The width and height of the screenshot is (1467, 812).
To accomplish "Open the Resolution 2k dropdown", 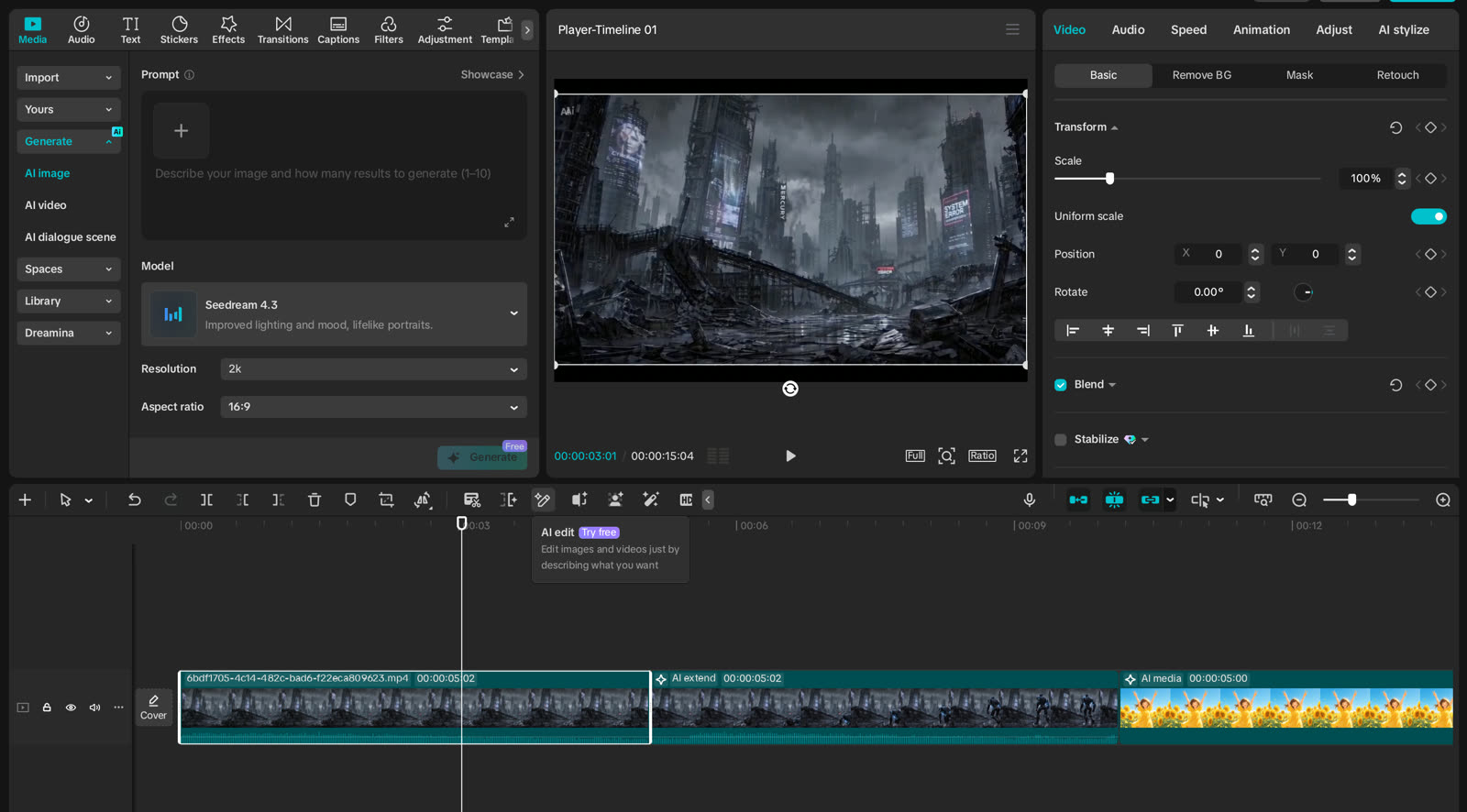I will point(373,369).
